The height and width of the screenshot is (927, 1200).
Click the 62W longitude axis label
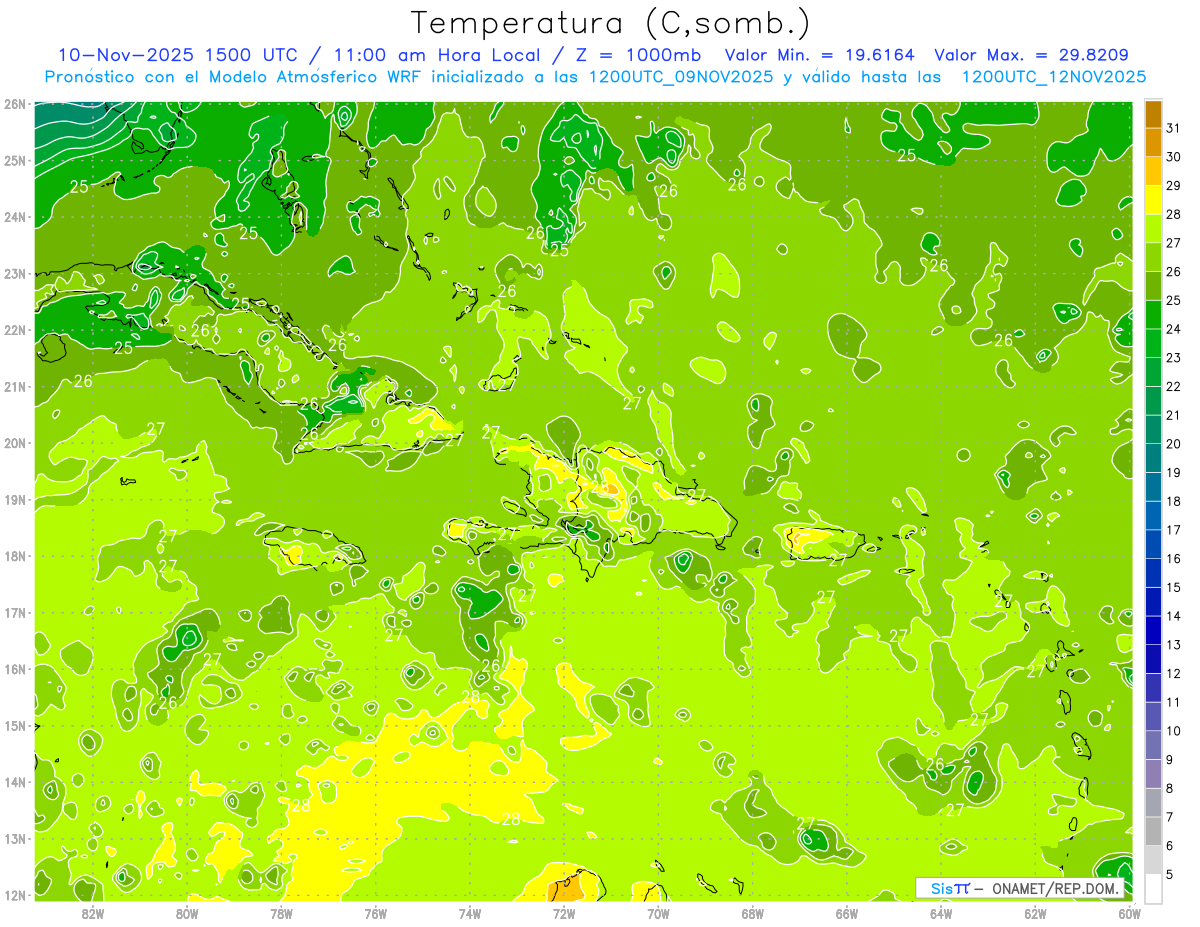click(1035, 913)
